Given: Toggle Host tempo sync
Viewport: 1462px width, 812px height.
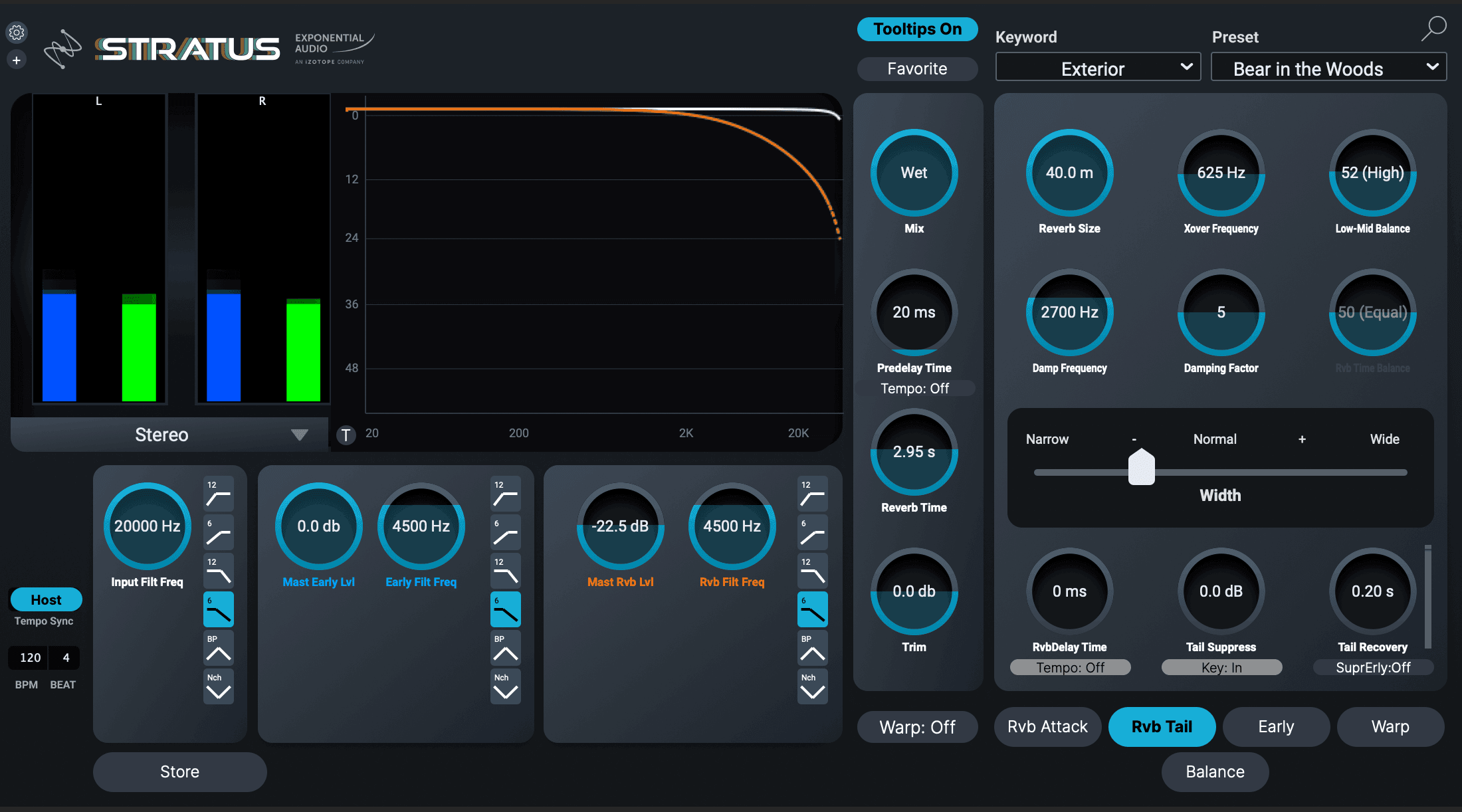Looking at the screenshot, I should [x=46, y=599].
